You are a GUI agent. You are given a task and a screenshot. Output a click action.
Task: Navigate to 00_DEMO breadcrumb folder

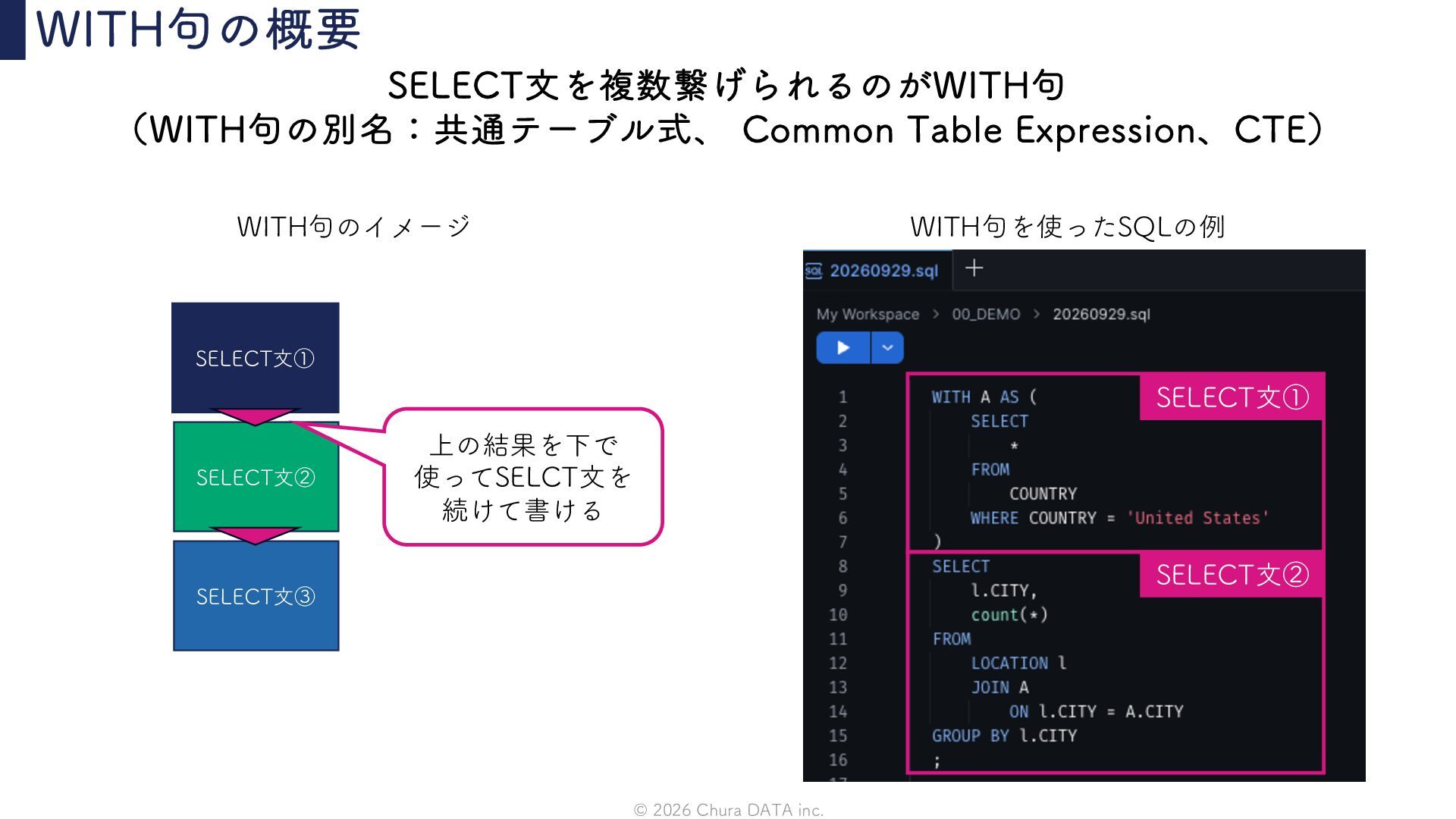click(x=986, y=314)
